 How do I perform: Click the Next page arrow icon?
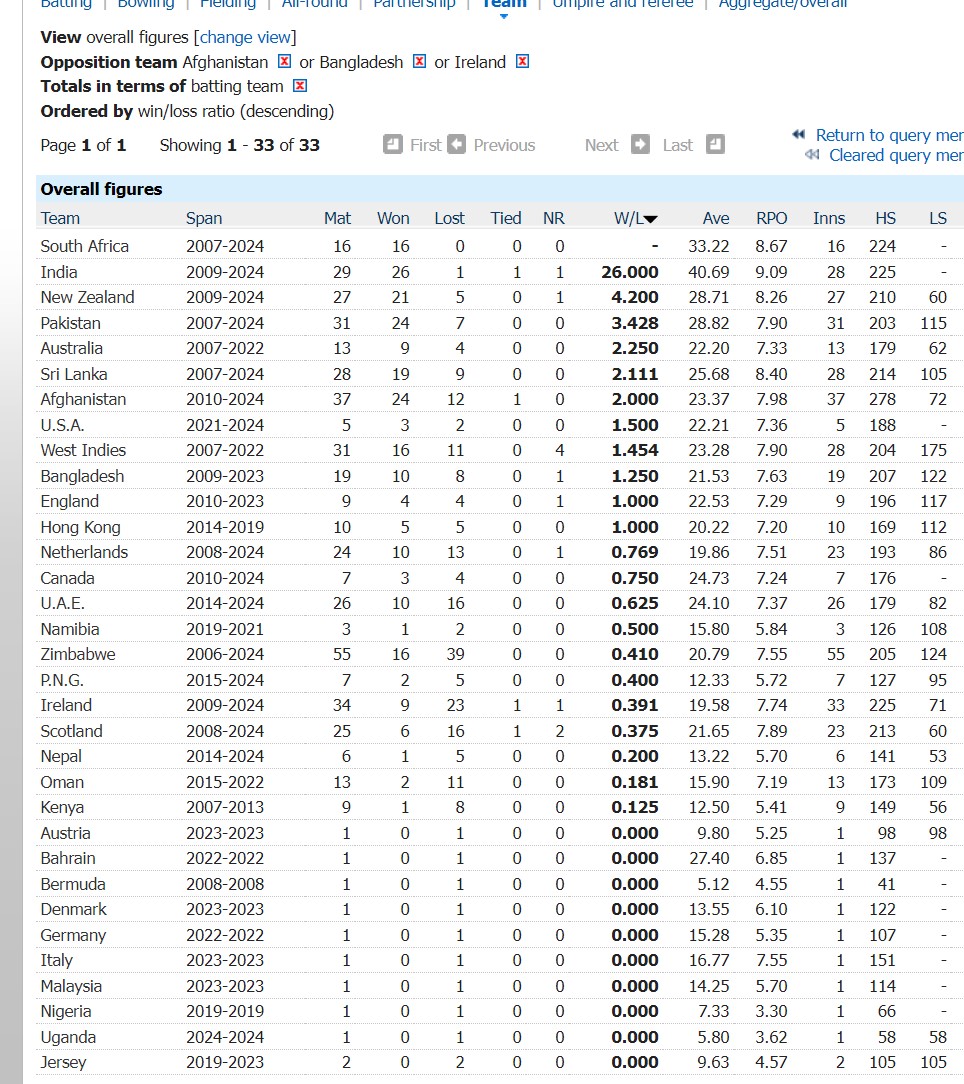click(640, 144)
